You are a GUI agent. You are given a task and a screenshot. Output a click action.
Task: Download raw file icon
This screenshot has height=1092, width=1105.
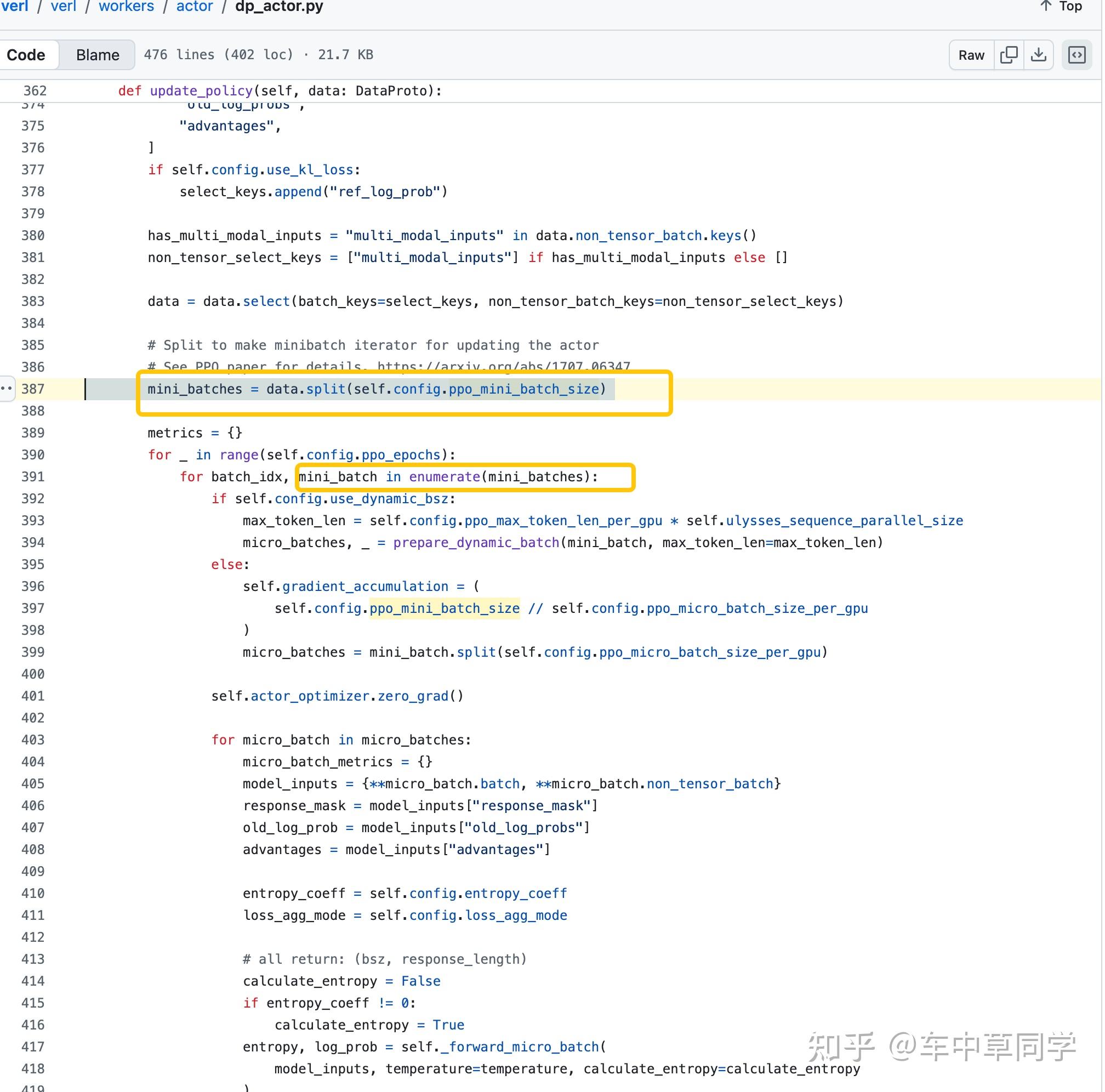click(1039, 55)
